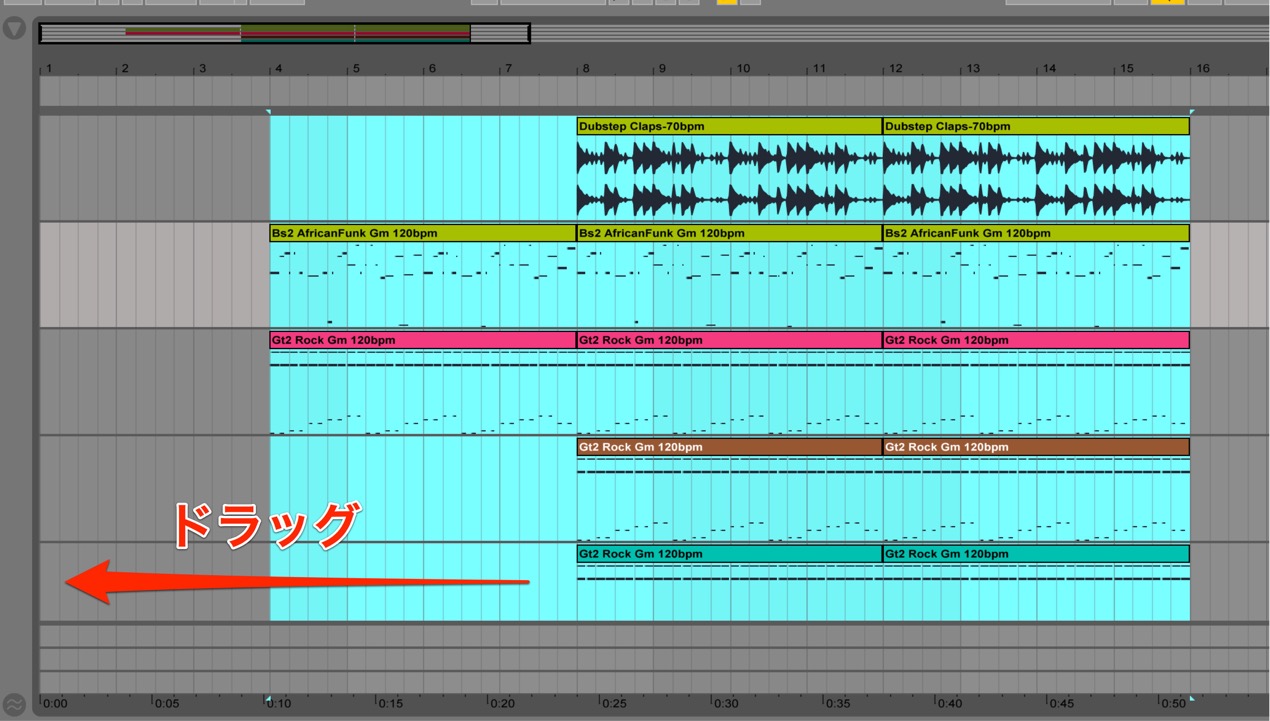
Task: Click bar 15 on the beat ruler
Action: point(1126,69)
